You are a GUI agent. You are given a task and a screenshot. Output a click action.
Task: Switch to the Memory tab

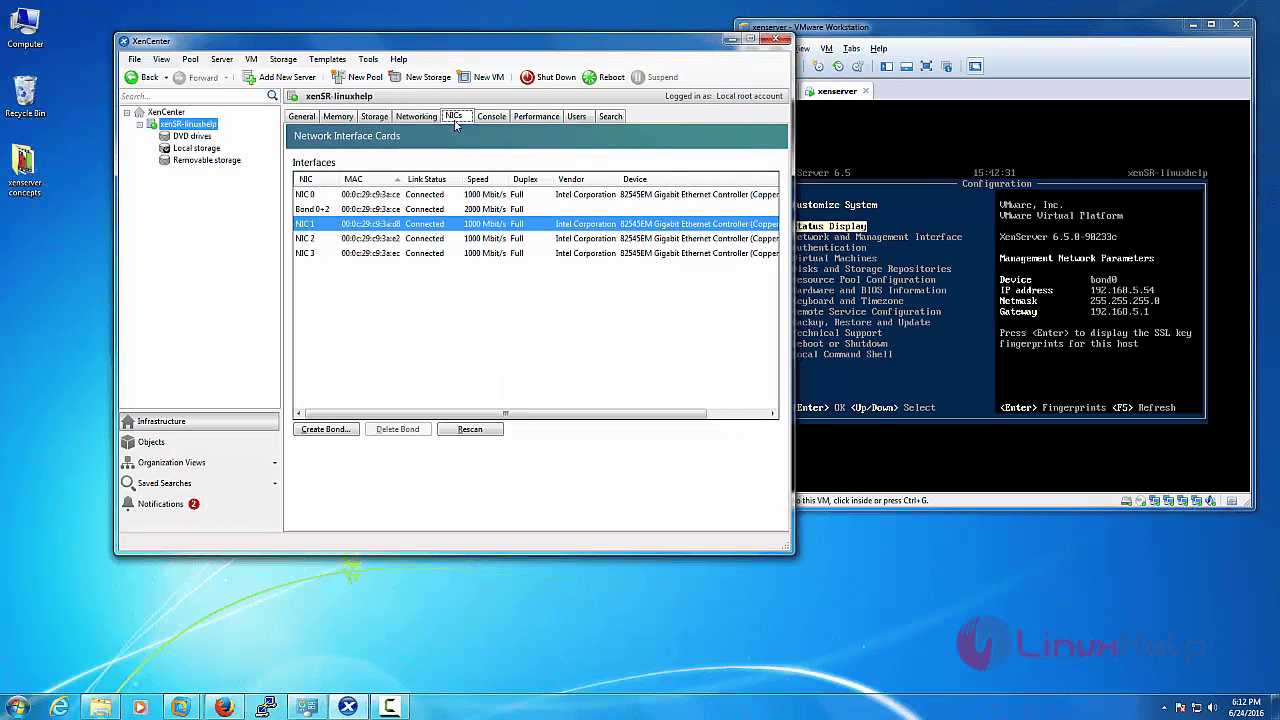(338, 116)
